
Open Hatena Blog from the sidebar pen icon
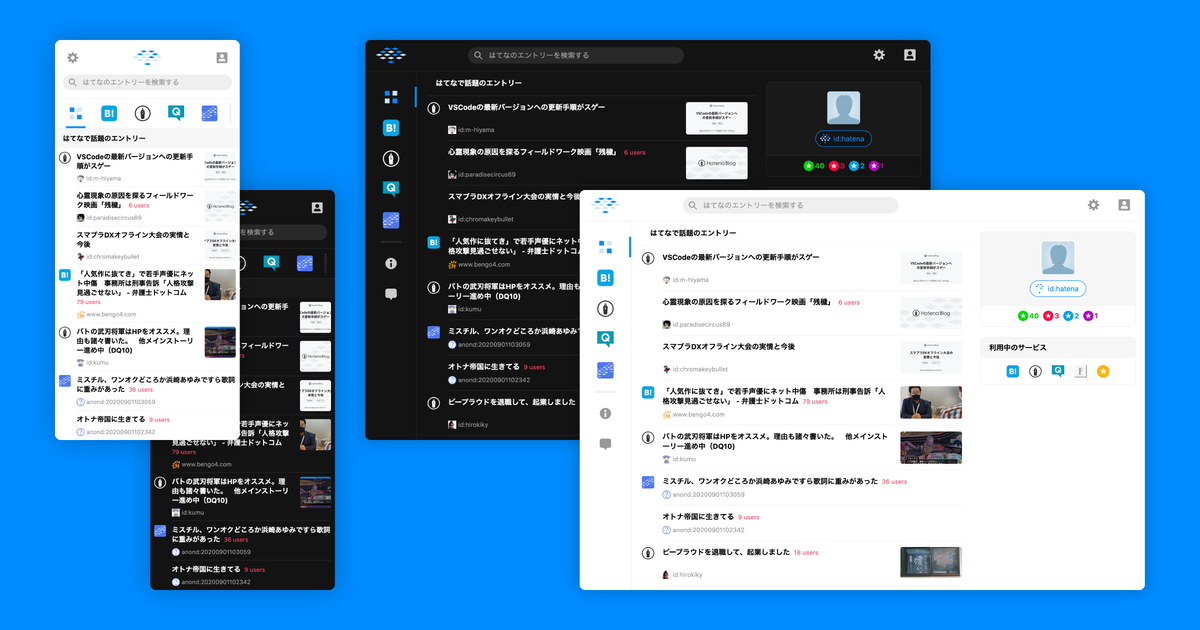point(604,308)
